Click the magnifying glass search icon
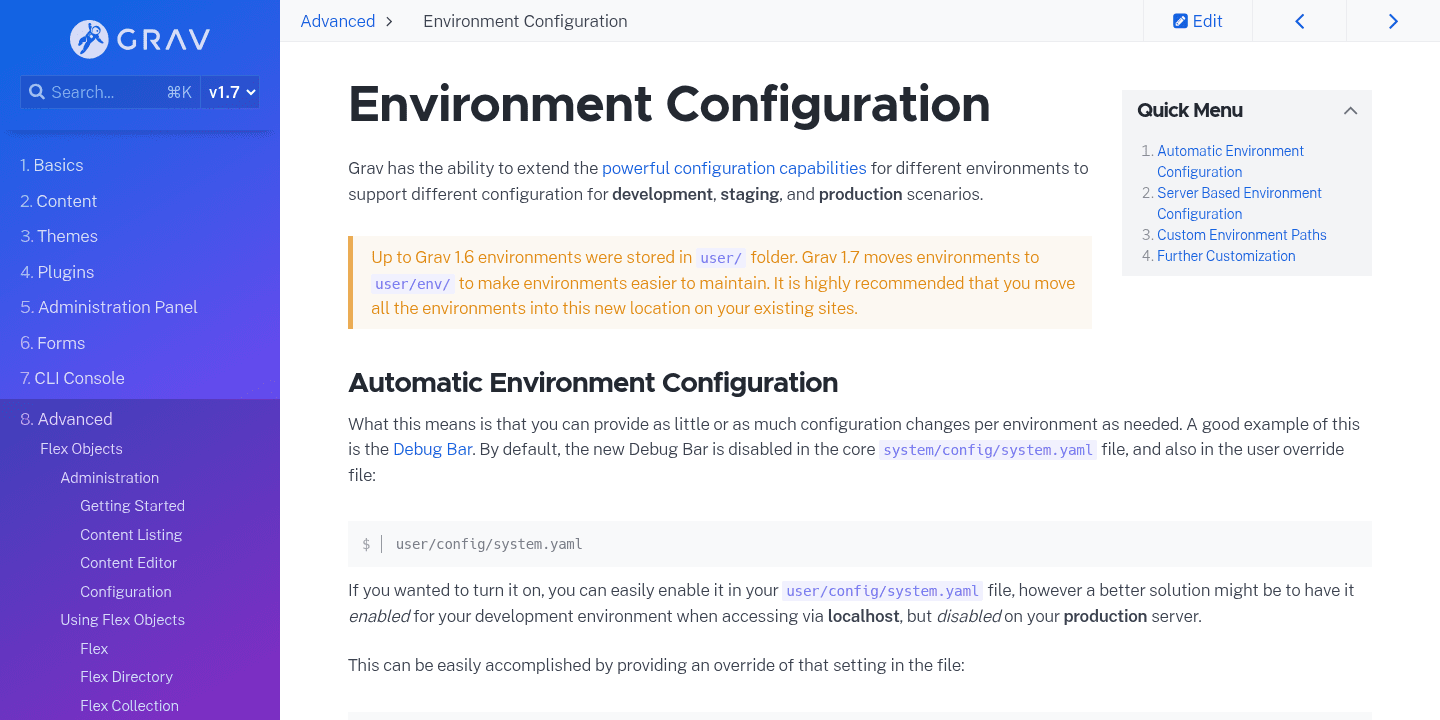The image size is (1440, 720). [x=37, y=91]
